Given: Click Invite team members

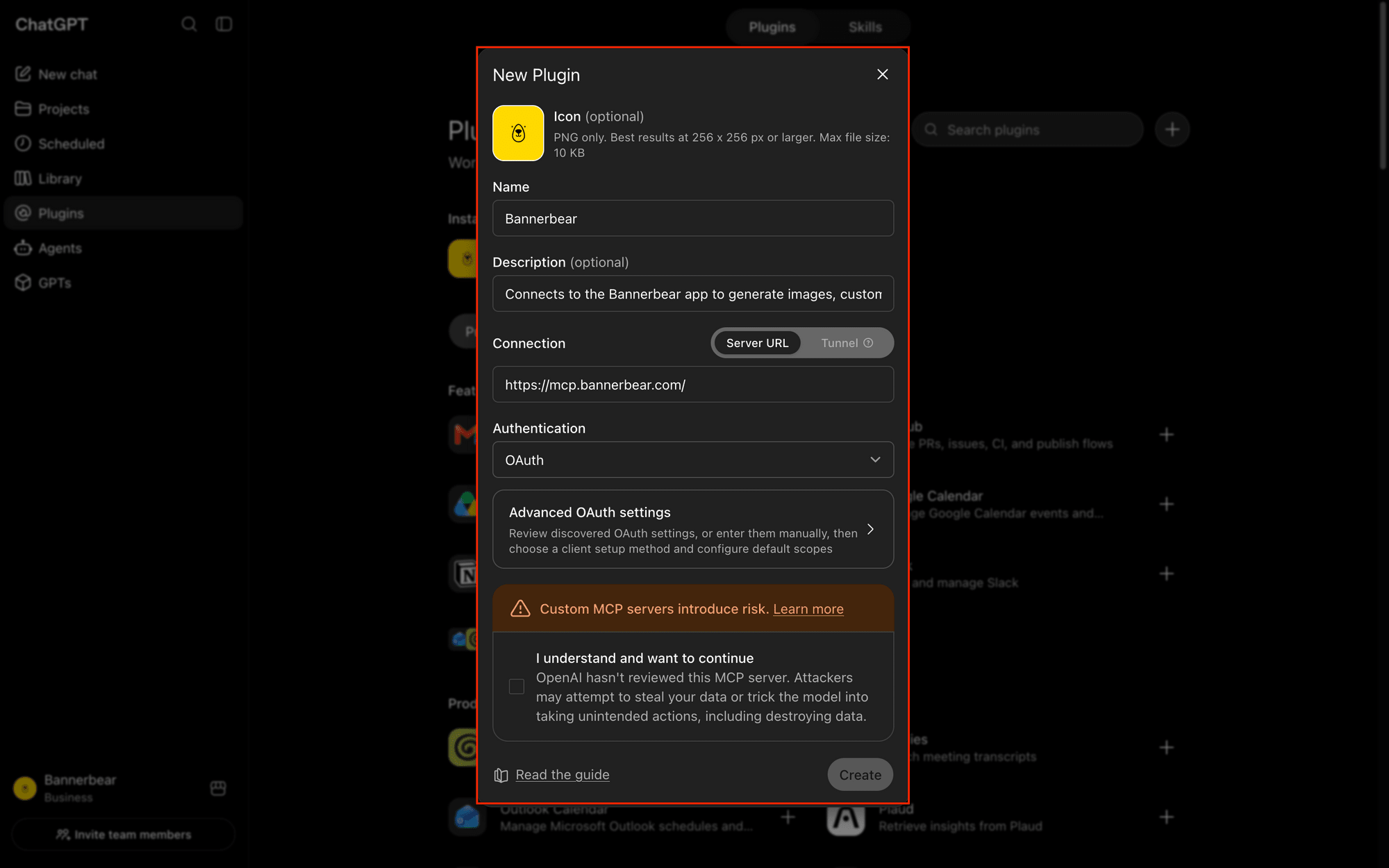Looking at the screenshot, I should (x=124, y=835).
